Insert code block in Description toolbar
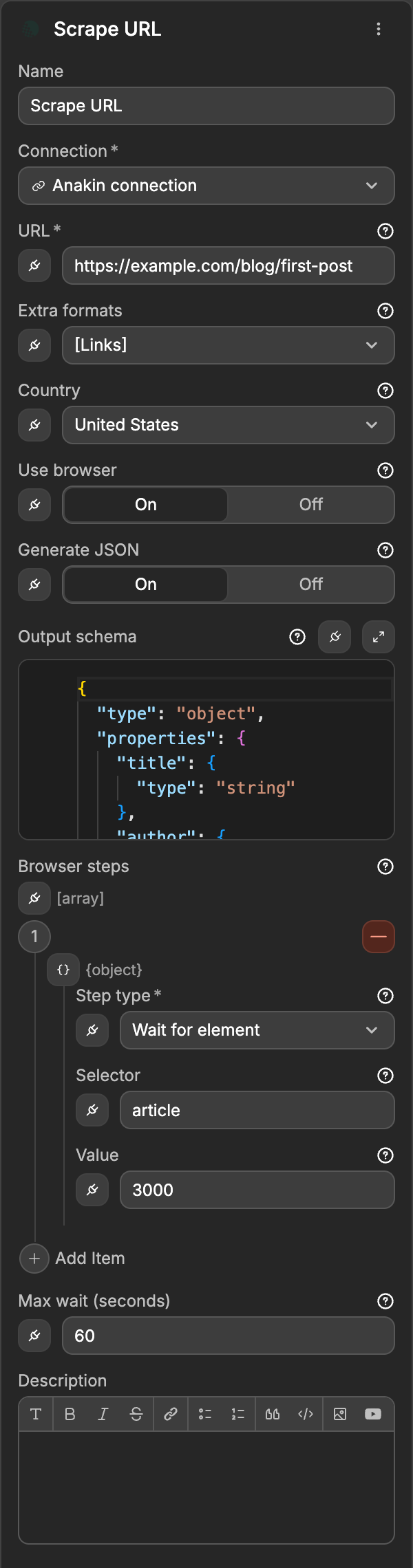Image resolution: width=413 pixels, height=1568 pixels. click(x=306, y=1414)
